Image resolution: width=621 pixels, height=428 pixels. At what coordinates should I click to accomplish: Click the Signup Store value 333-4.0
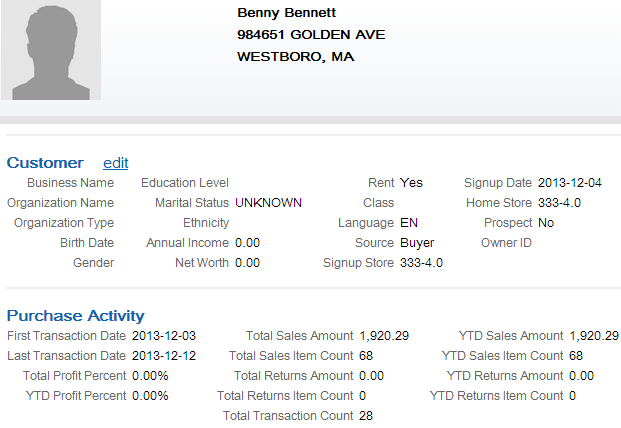(x=421, y=263)
